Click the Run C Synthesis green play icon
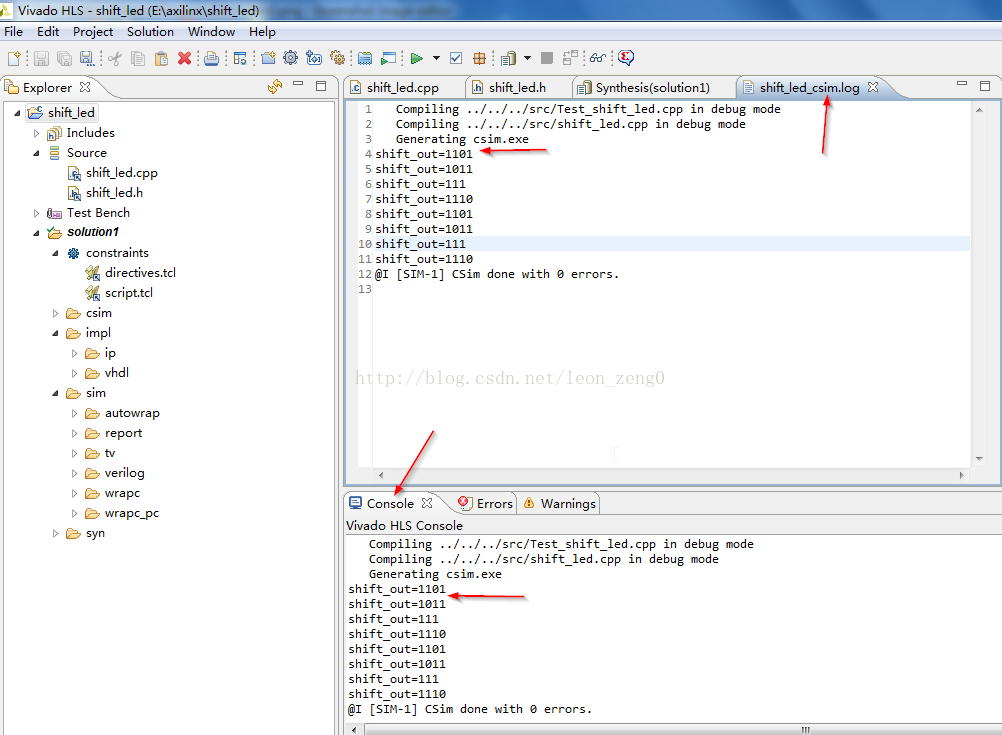This screenshot has height=735, width=1002. point(416,58)
